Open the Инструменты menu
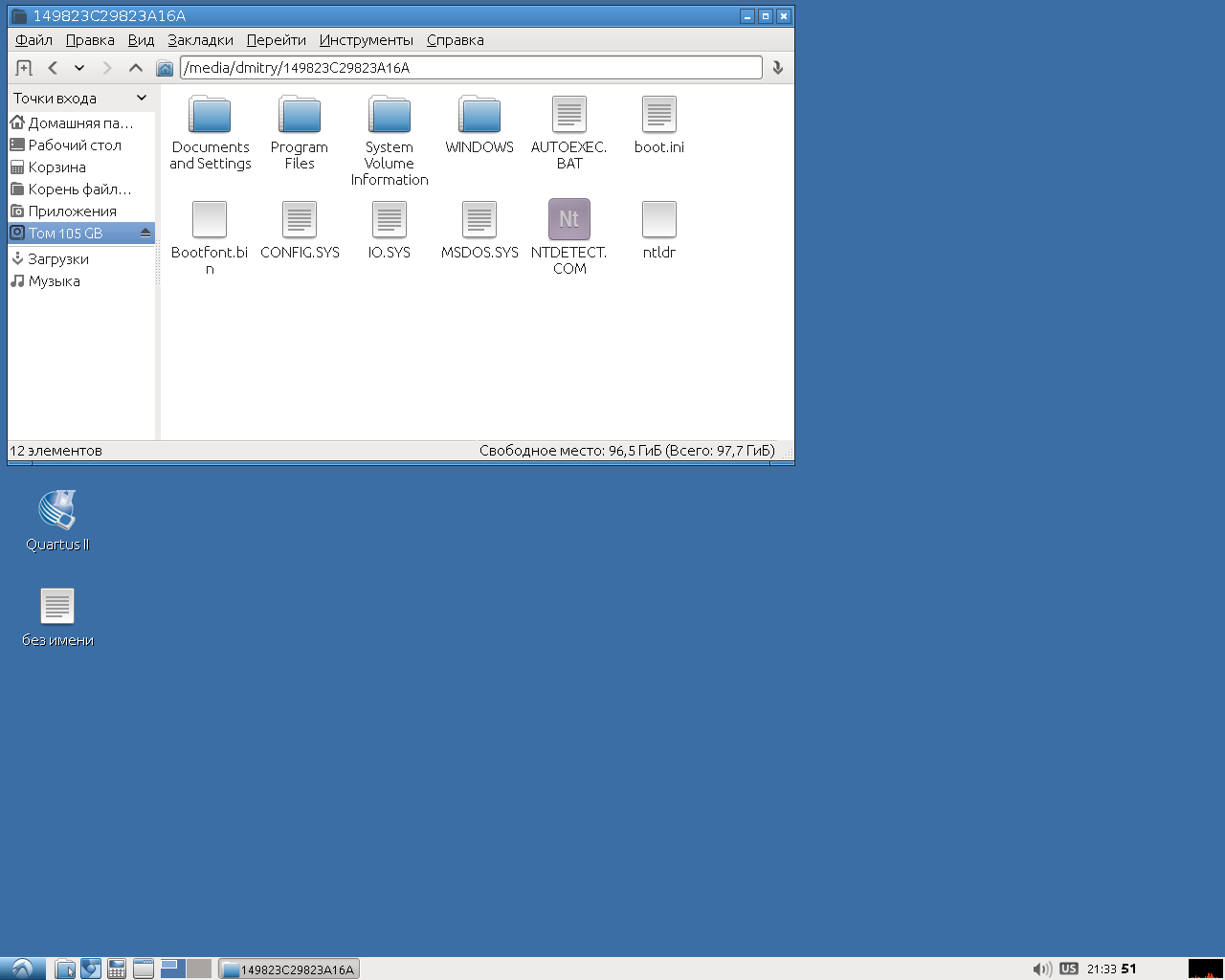 click(366, 40)
